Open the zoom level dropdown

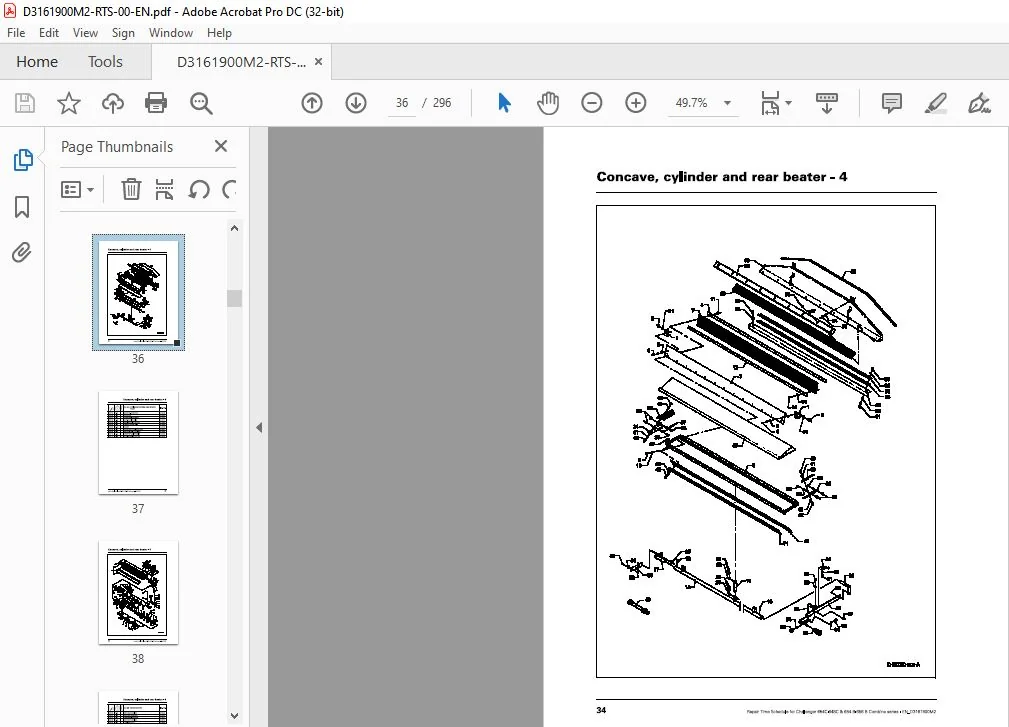tap(727, 103)
